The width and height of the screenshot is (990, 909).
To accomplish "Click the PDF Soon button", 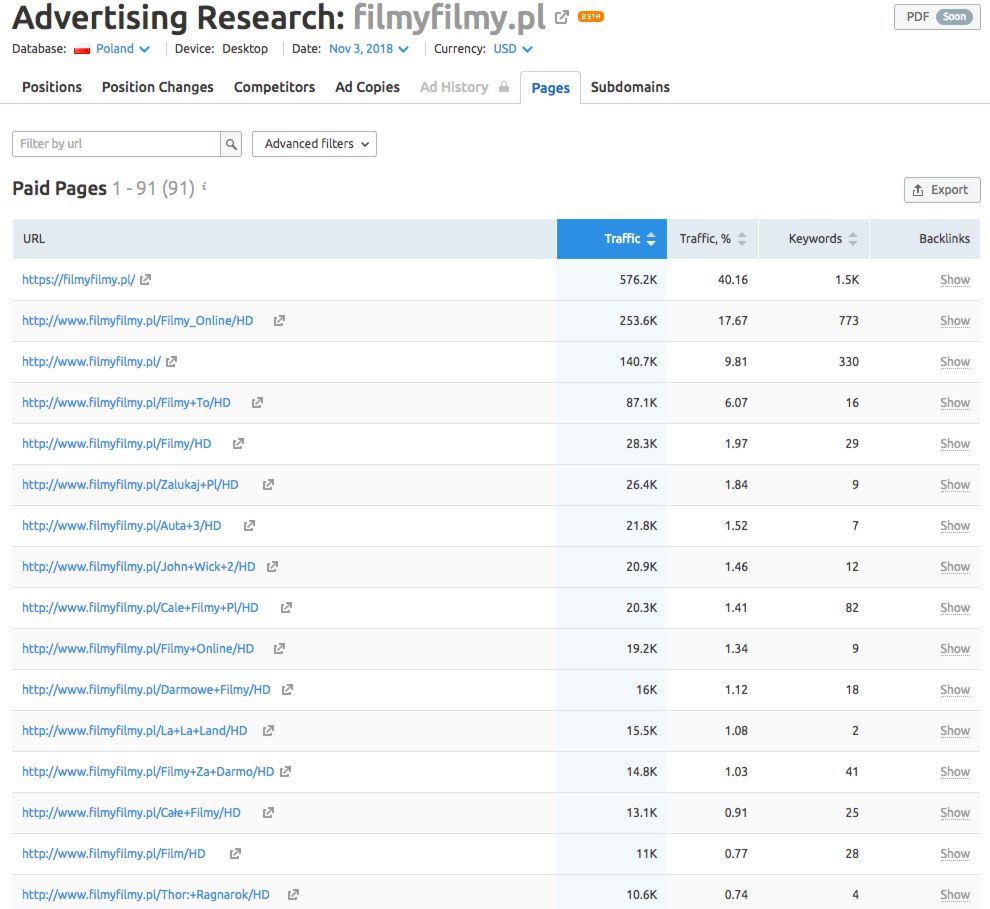I will (x=937, y=17).
